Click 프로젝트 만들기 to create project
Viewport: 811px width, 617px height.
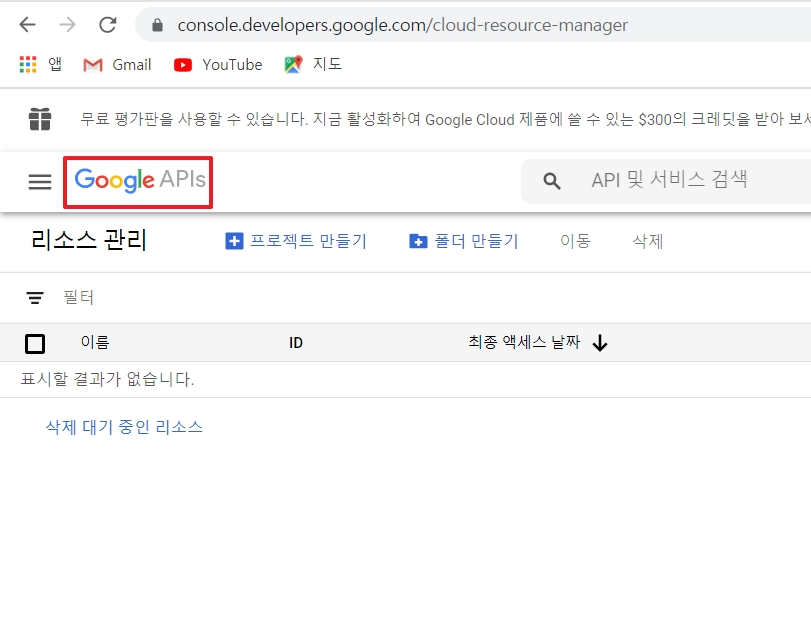[296, 241]
